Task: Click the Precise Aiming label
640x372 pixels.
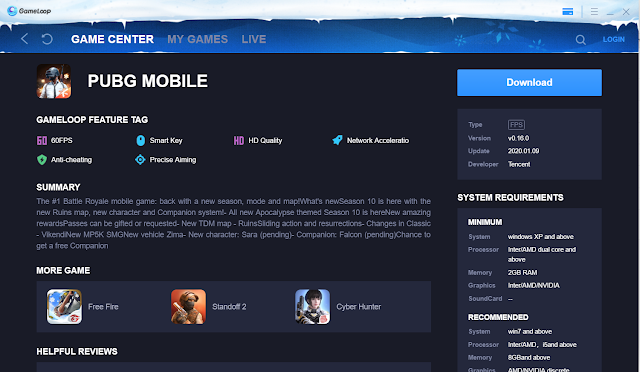Action: (173, 160)
